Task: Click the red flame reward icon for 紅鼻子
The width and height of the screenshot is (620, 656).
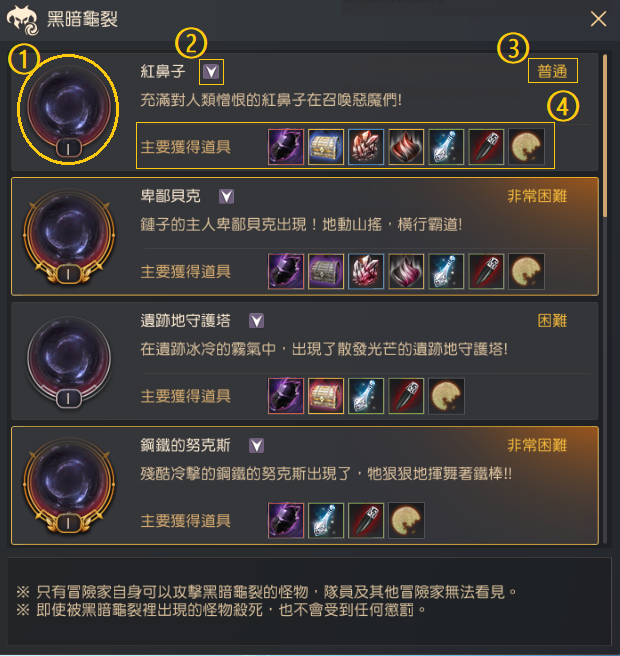Action: [x=406, y=147]
